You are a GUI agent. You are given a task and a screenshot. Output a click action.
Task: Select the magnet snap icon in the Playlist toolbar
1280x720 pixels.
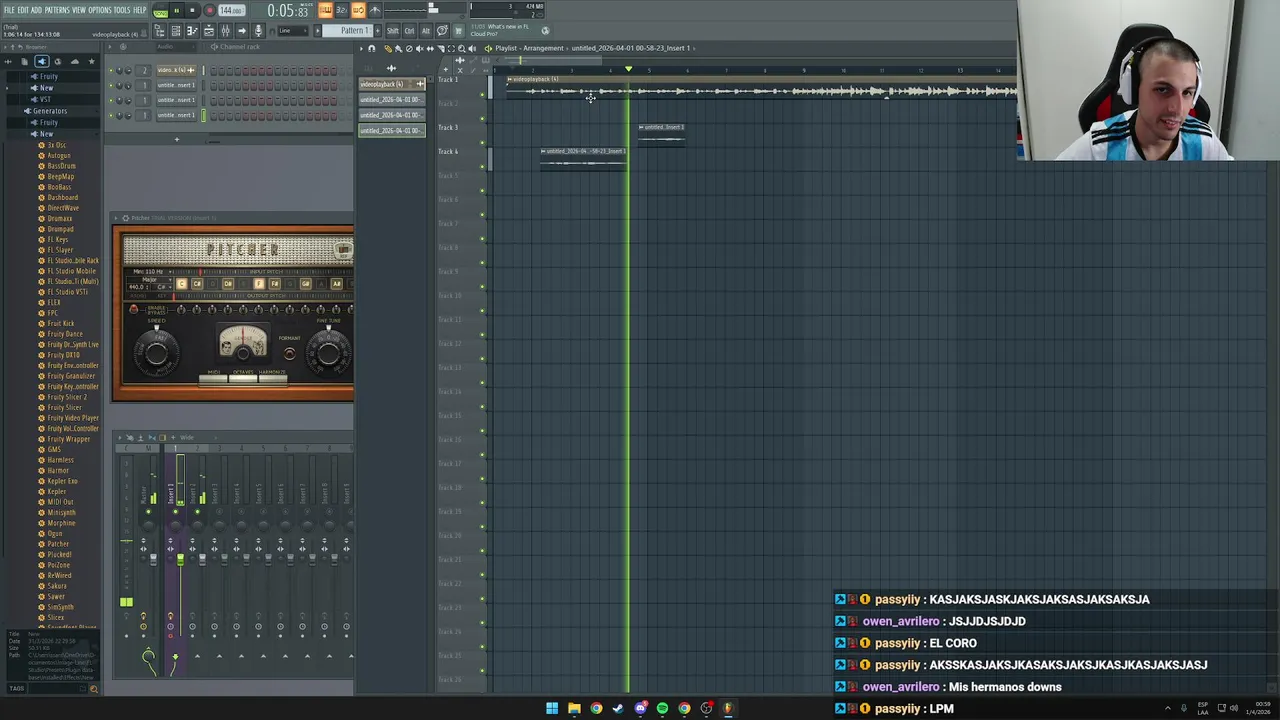(372, 48)
